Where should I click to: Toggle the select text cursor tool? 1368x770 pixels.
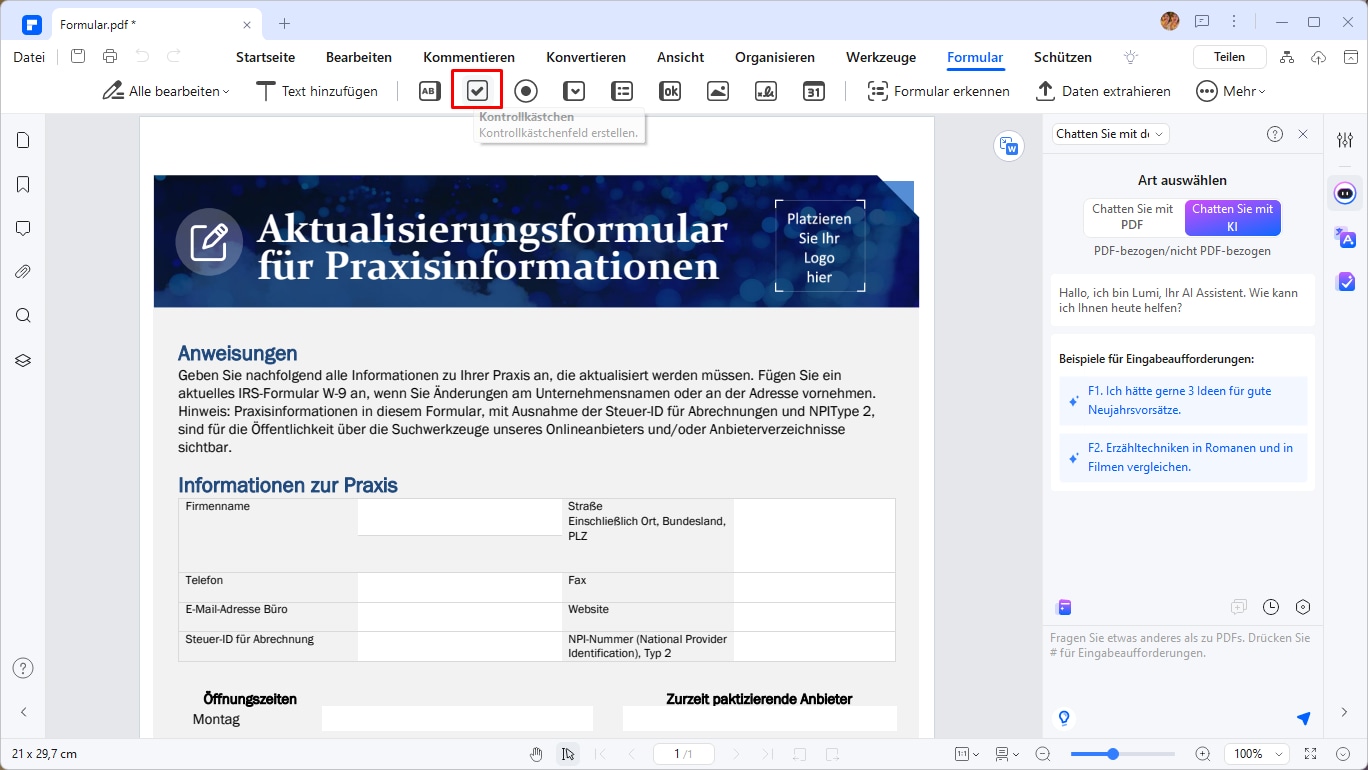click(x=568, y=754)
